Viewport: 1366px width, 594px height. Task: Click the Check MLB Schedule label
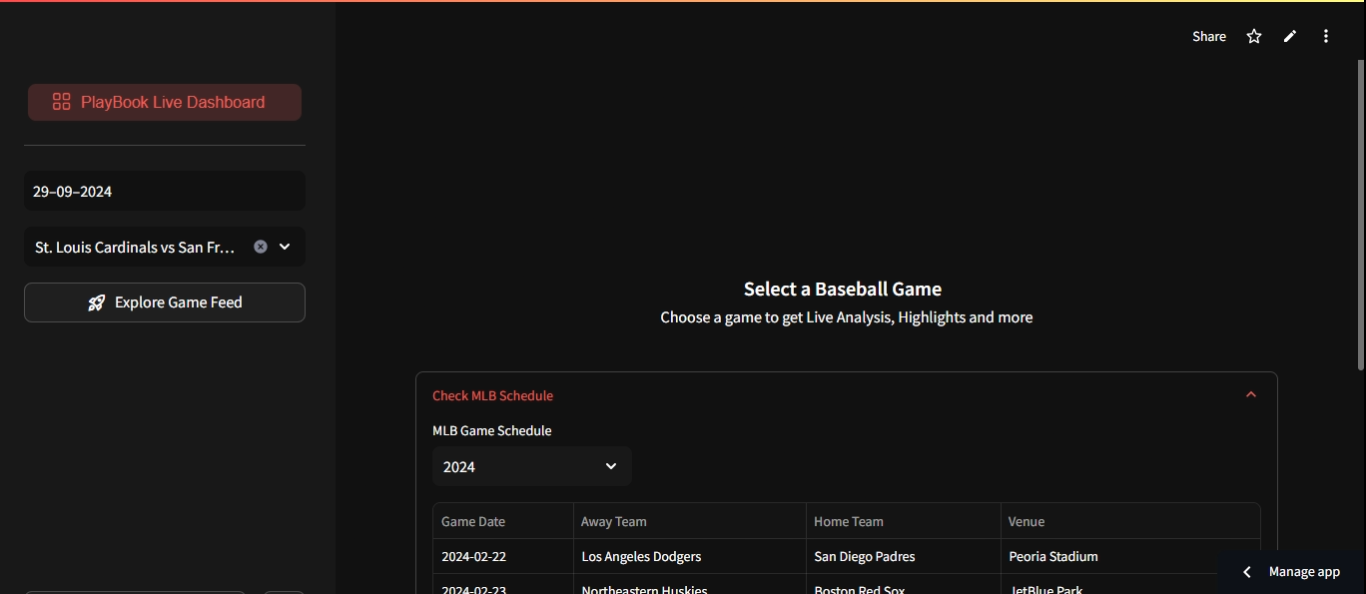(493, 395)
